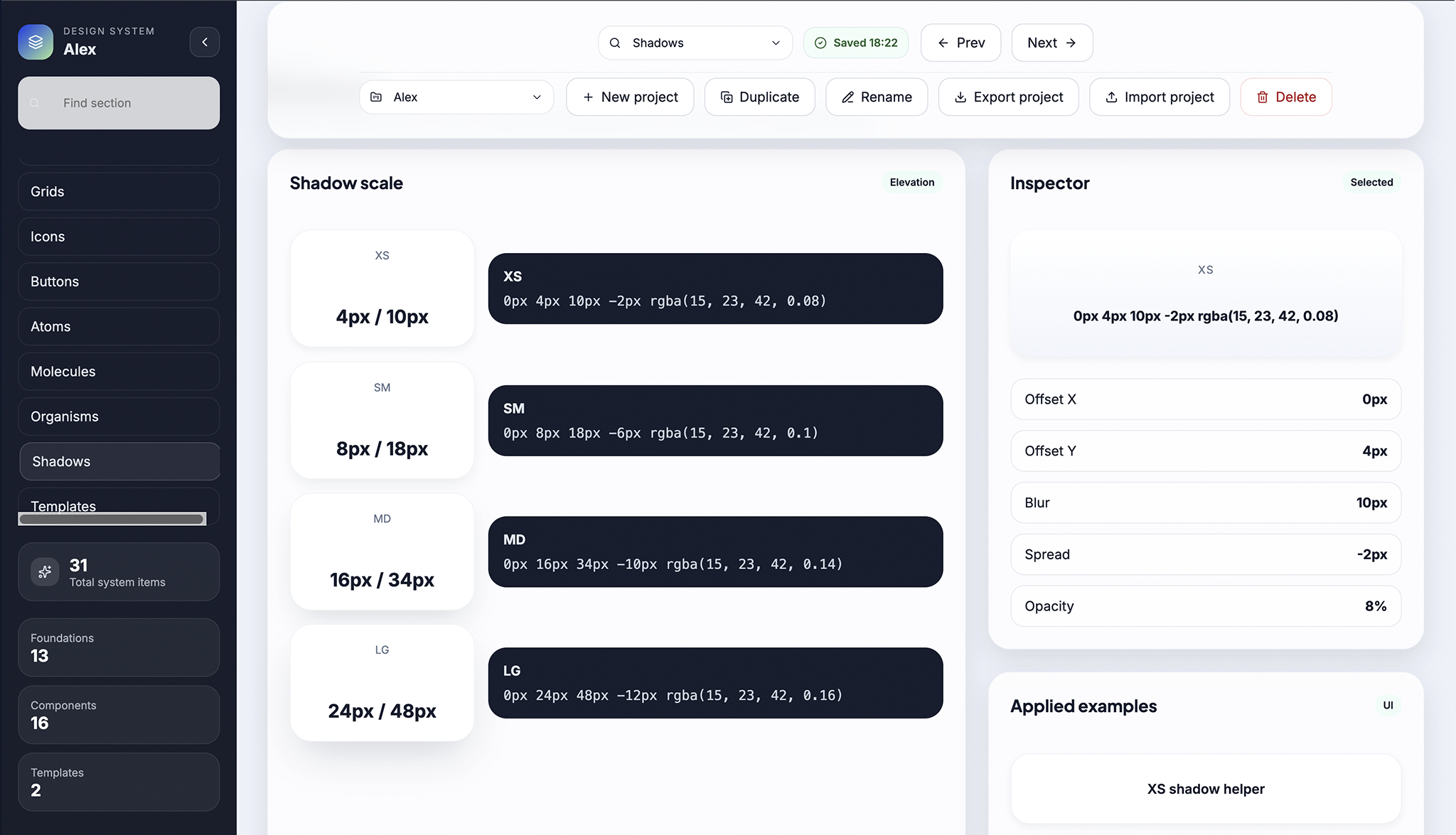This screenshot has width=1456, height=835.
Task: Open the Molecules section in sidebar
Action: pyautogui.click(x=119, y=372)
